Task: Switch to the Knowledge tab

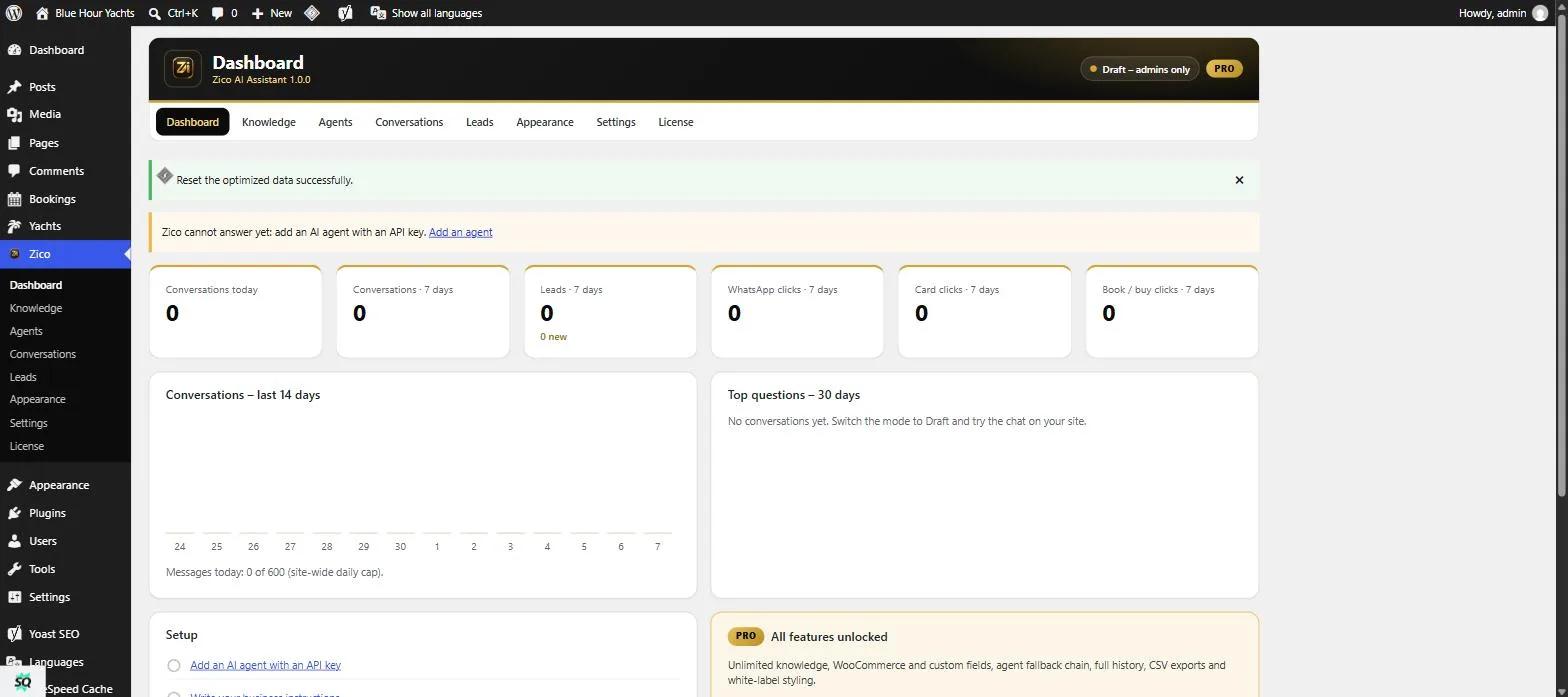Action: 269,122
